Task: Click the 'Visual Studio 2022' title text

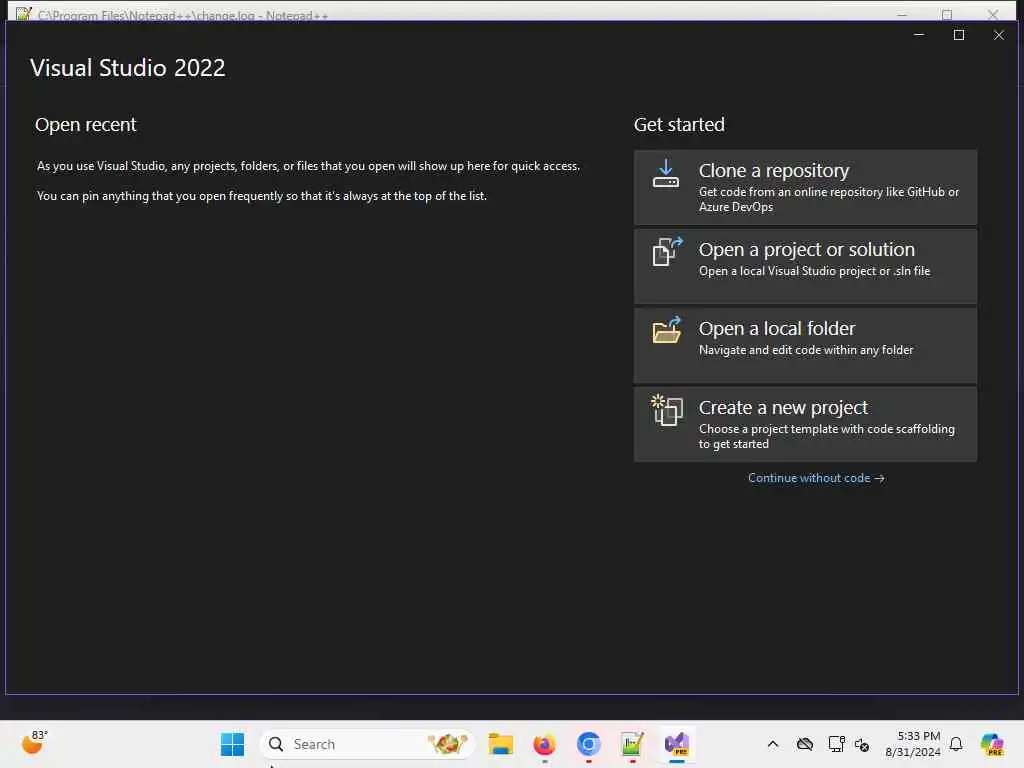Action: pyautogui.click(x=128, y=68)
